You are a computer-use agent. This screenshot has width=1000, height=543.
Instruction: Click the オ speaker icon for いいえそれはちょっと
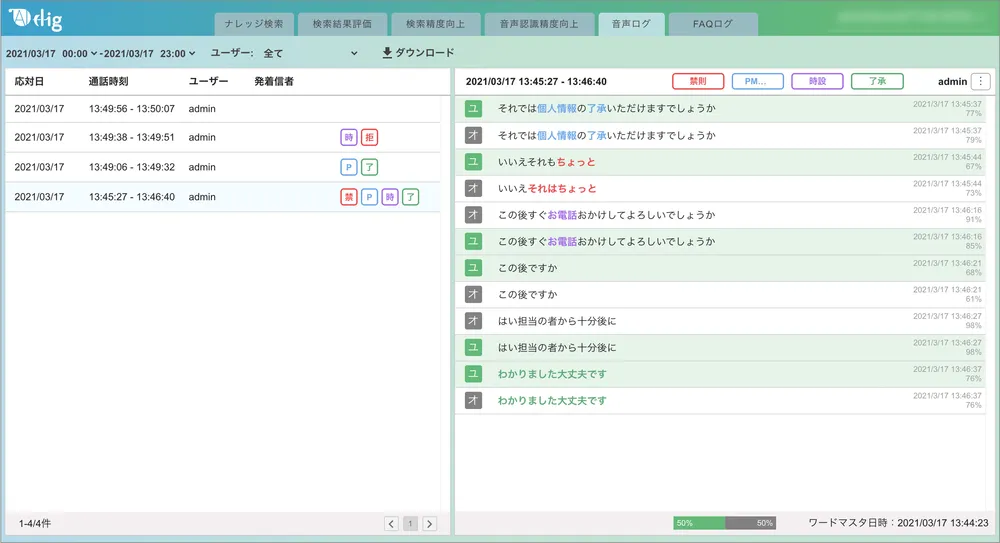473,188
